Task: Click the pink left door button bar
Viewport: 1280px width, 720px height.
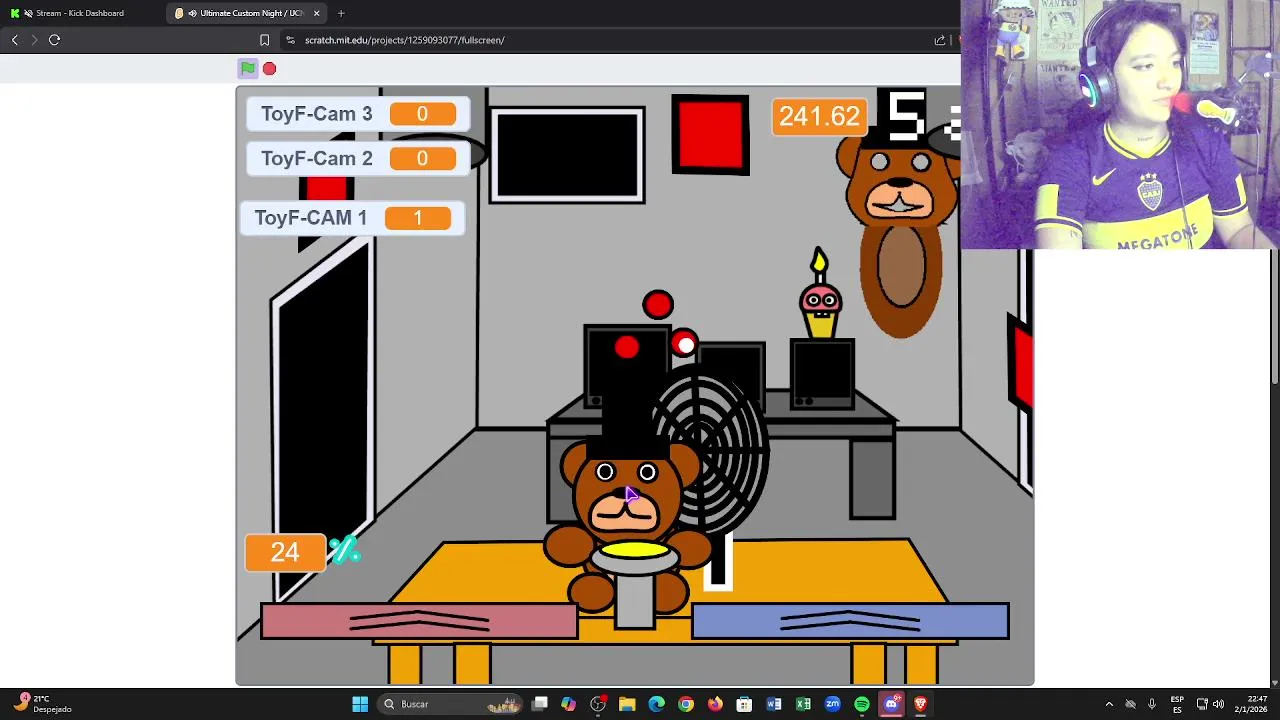Action: click(419, 621)
